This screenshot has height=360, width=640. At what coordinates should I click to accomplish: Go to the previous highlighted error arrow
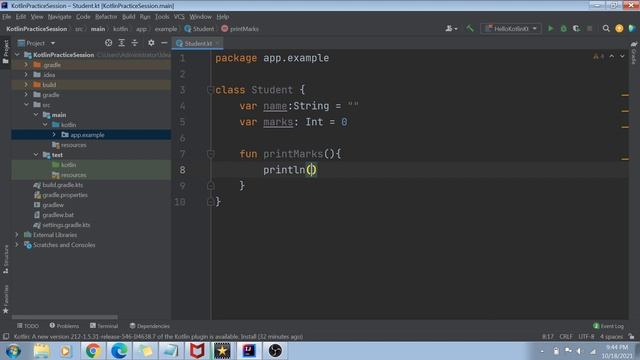(611, 57)
